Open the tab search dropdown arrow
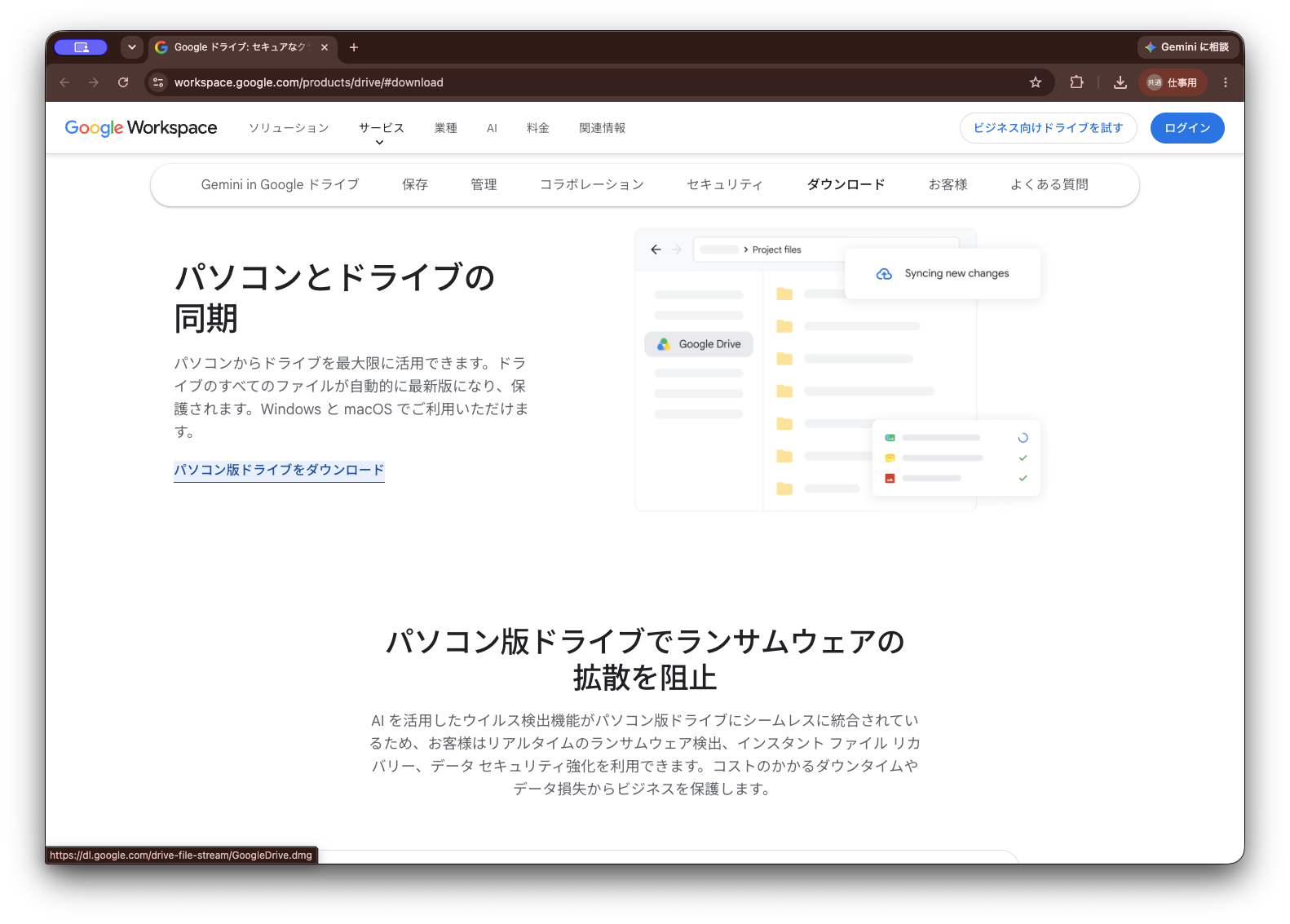 (132, 47)
